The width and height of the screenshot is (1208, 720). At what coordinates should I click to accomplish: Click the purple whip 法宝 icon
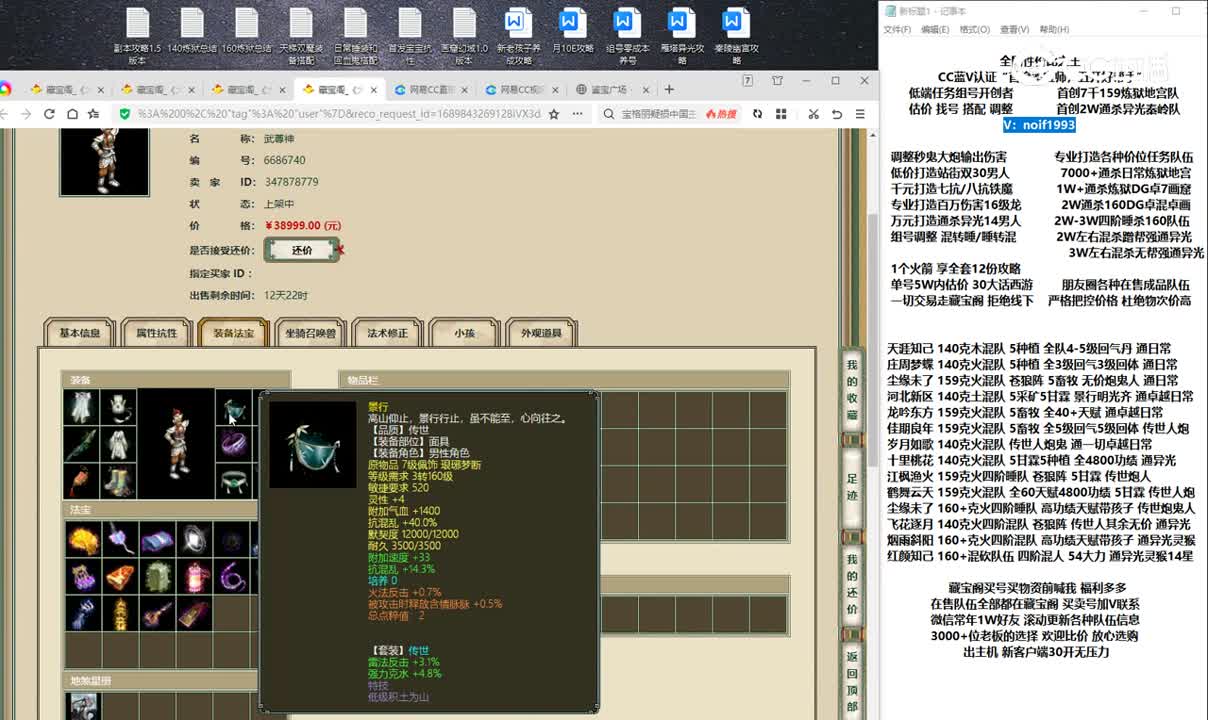pos(231,577)
